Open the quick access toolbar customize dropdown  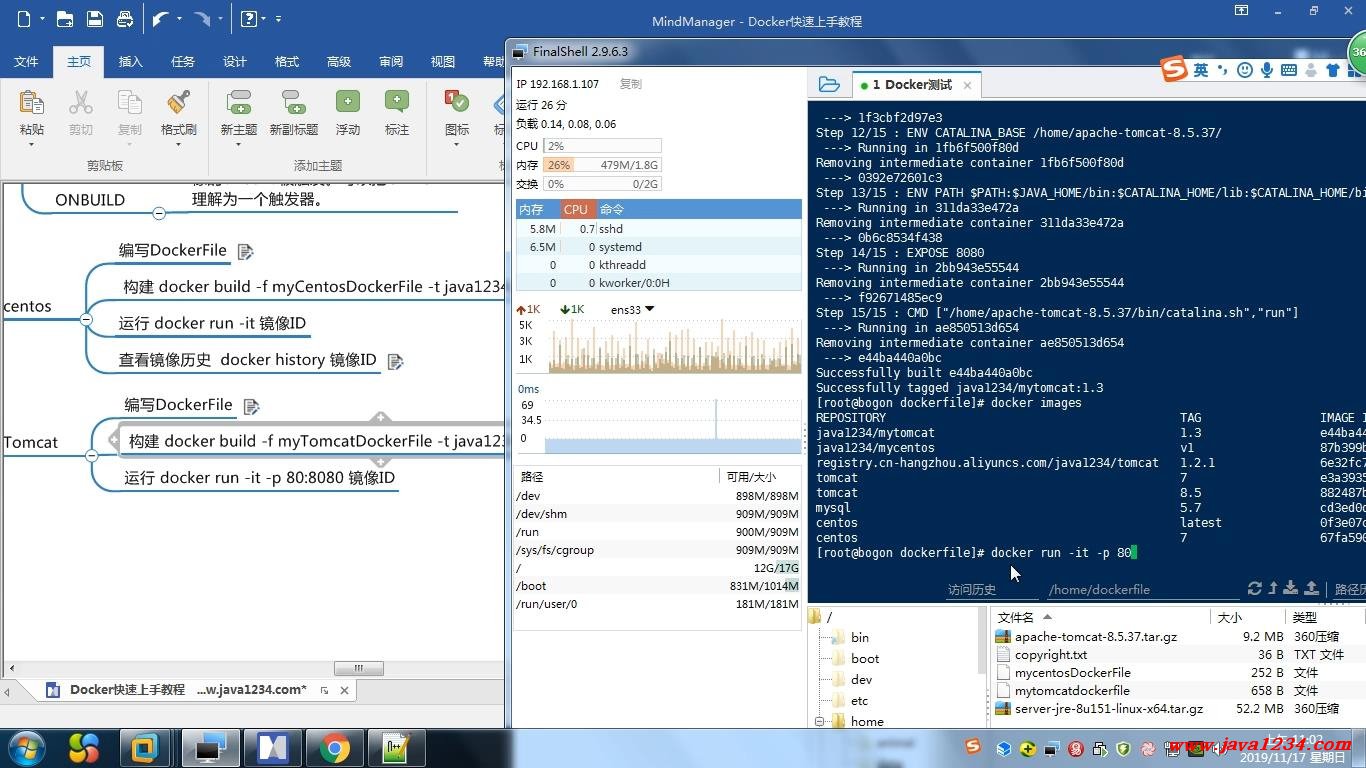click(278, 18)
